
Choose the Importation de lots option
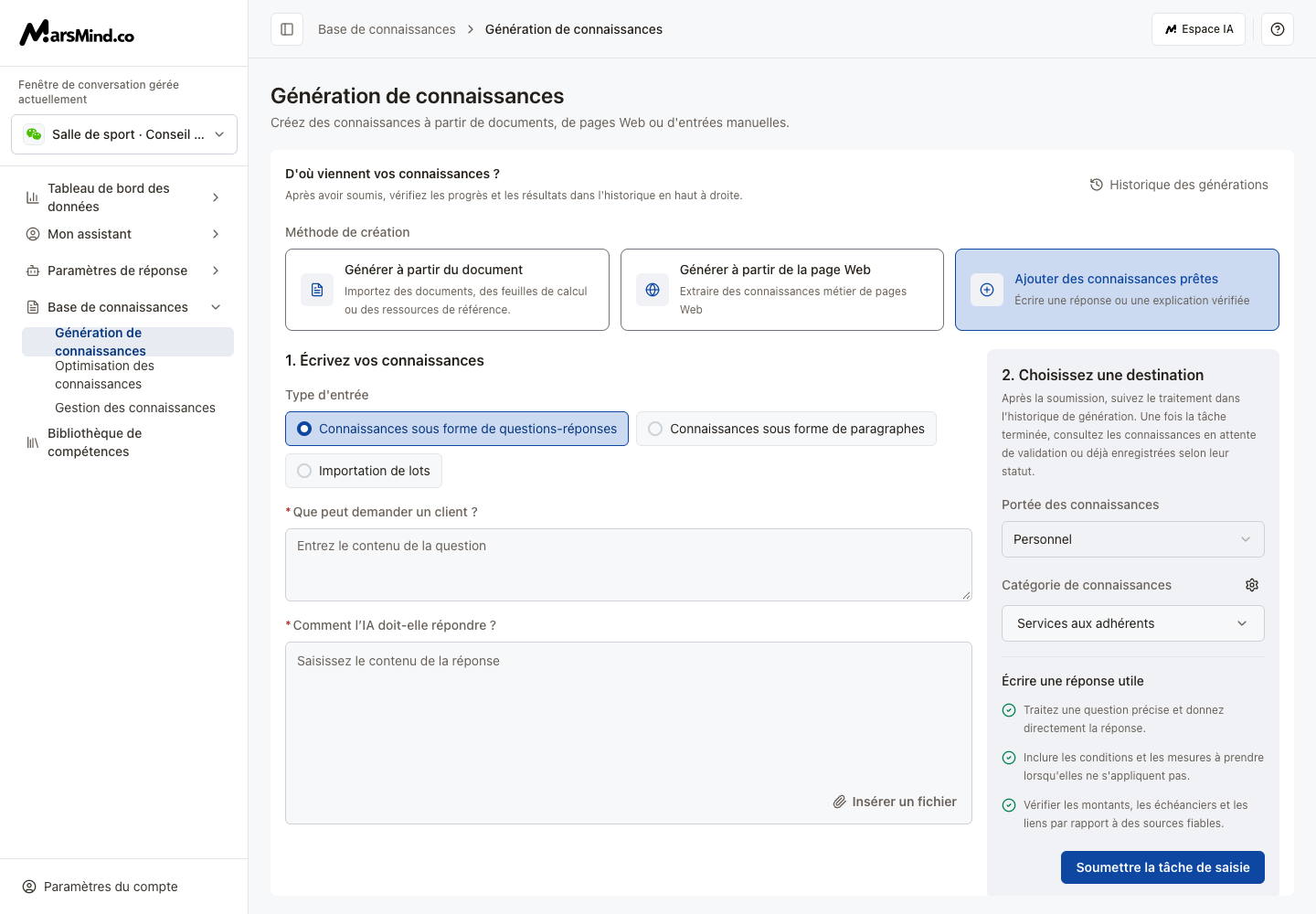(364, 471)
